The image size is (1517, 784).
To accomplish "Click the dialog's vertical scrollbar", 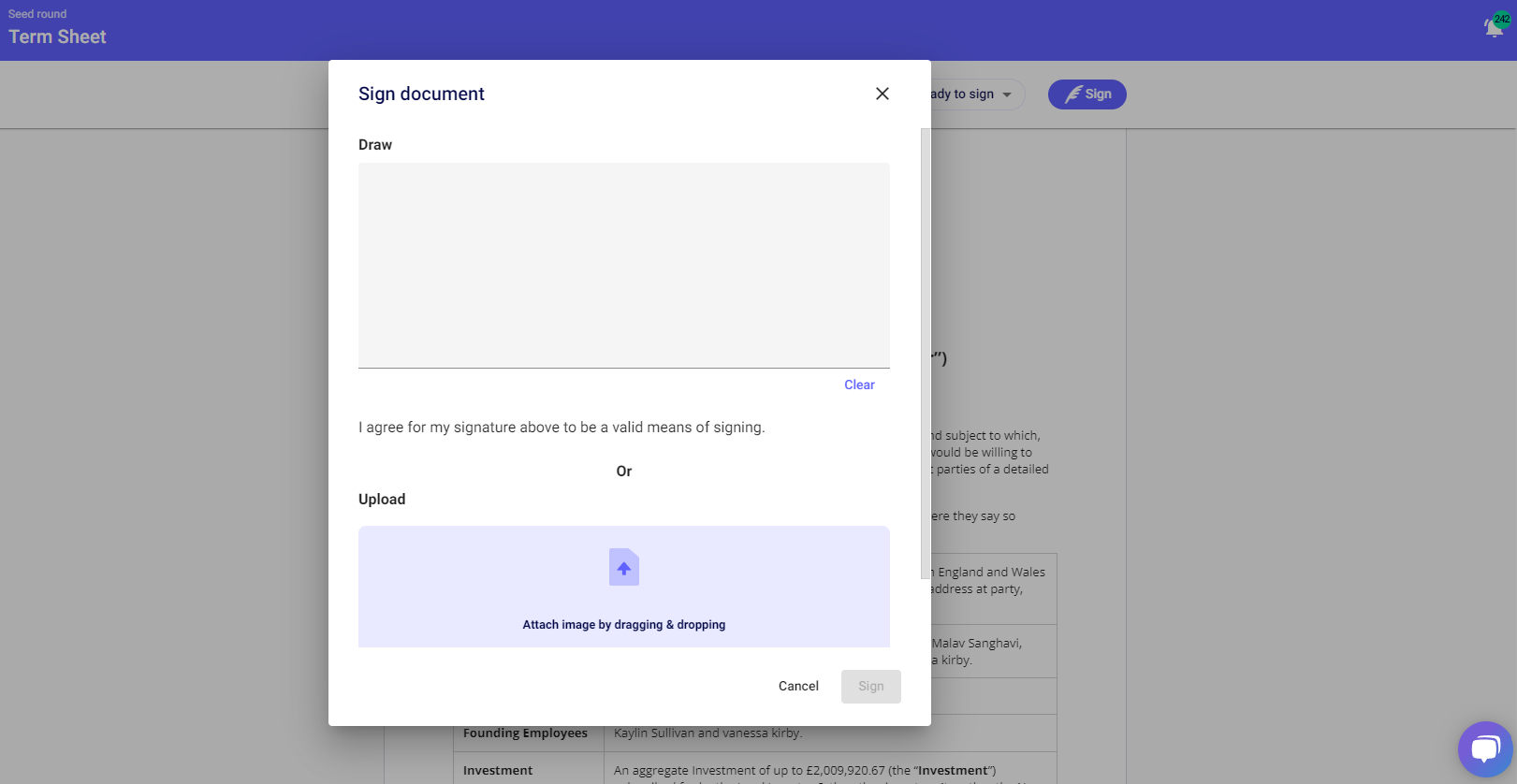I will pyautogui.click(x=926, y=354).
